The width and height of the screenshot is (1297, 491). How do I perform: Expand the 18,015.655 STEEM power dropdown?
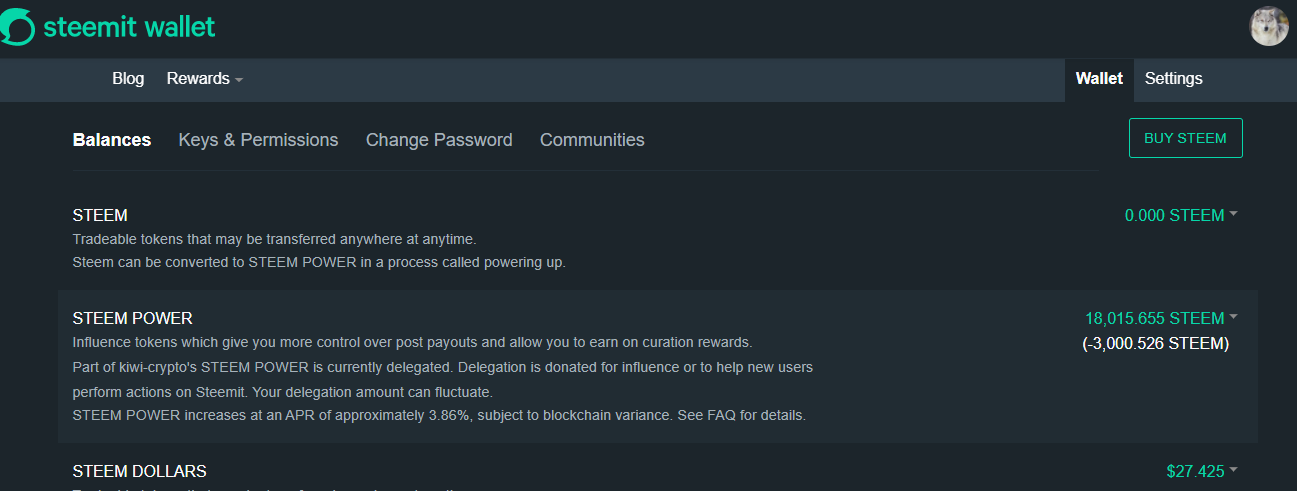(1161, 318)
